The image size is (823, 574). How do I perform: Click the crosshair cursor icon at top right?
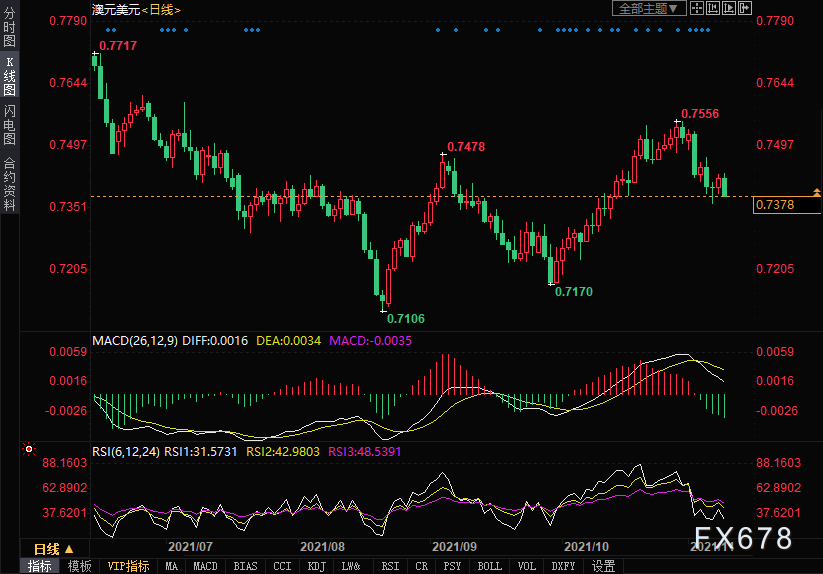(697, 8)
